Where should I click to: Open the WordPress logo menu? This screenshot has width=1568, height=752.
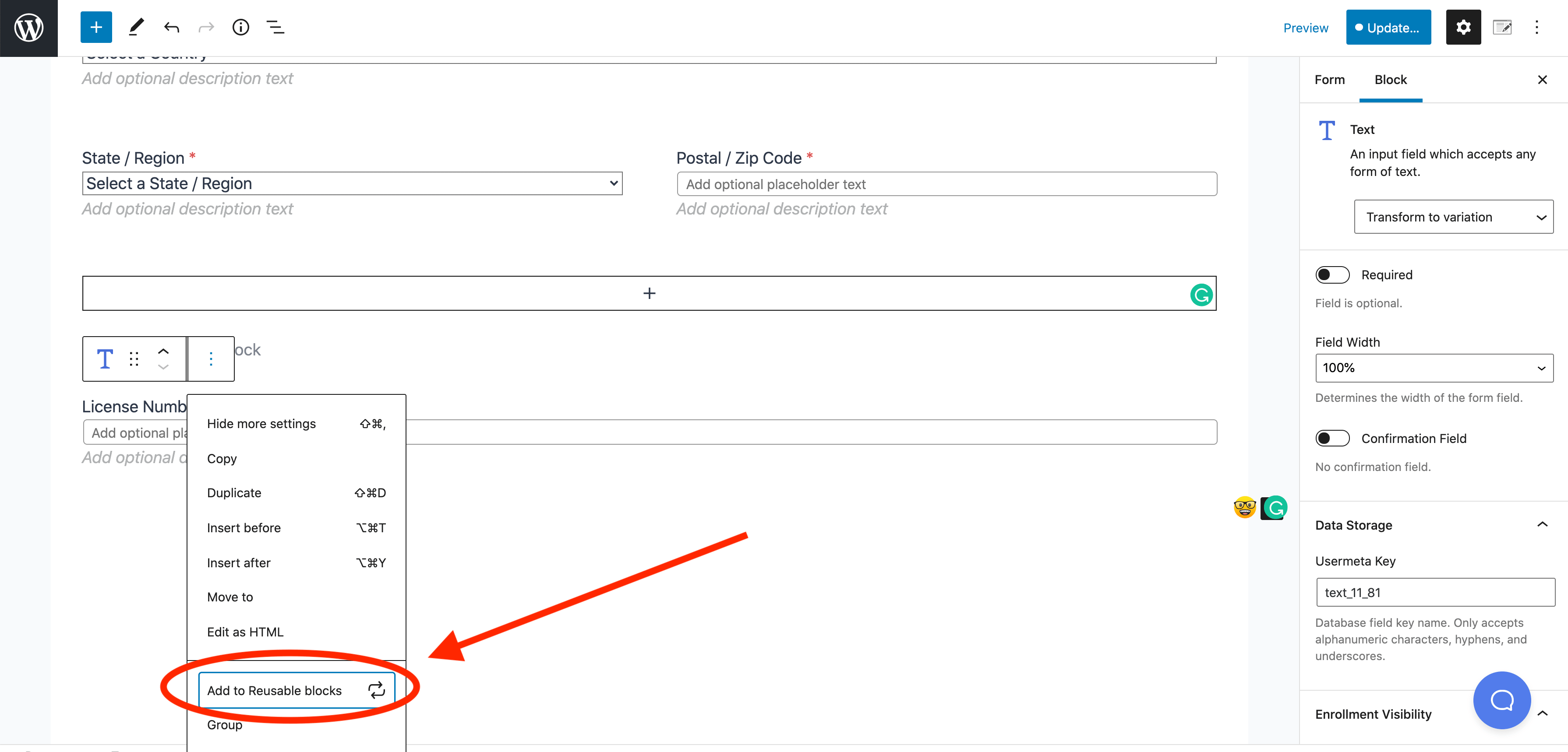point(28,28)
